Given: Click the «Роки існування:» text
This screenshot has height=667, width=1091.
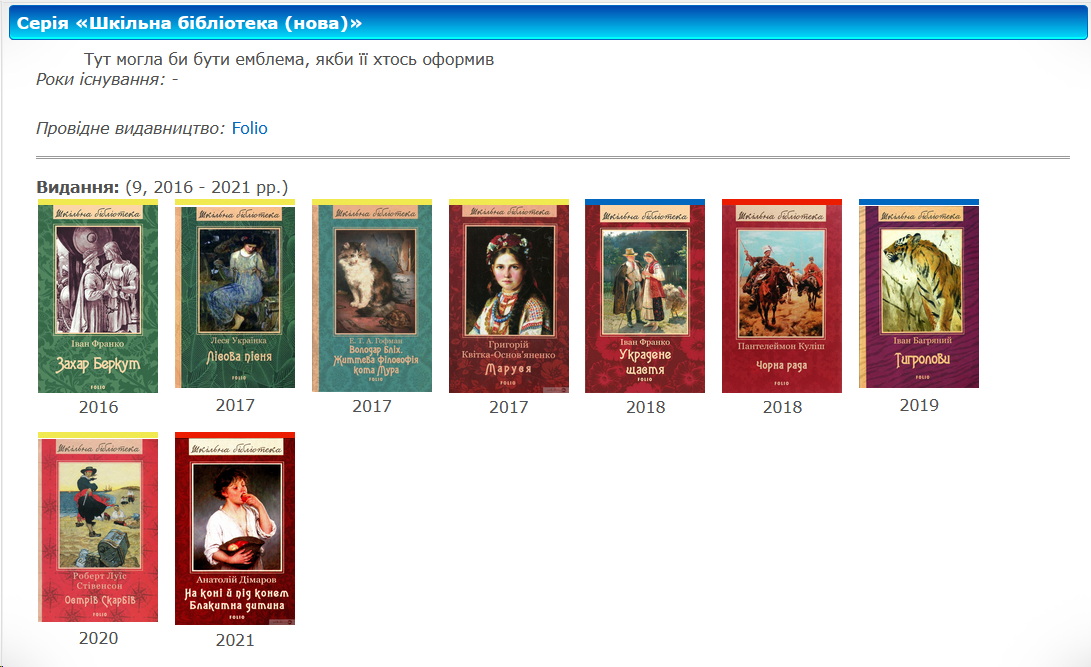Looking at the screenshot, I should 101,79.
